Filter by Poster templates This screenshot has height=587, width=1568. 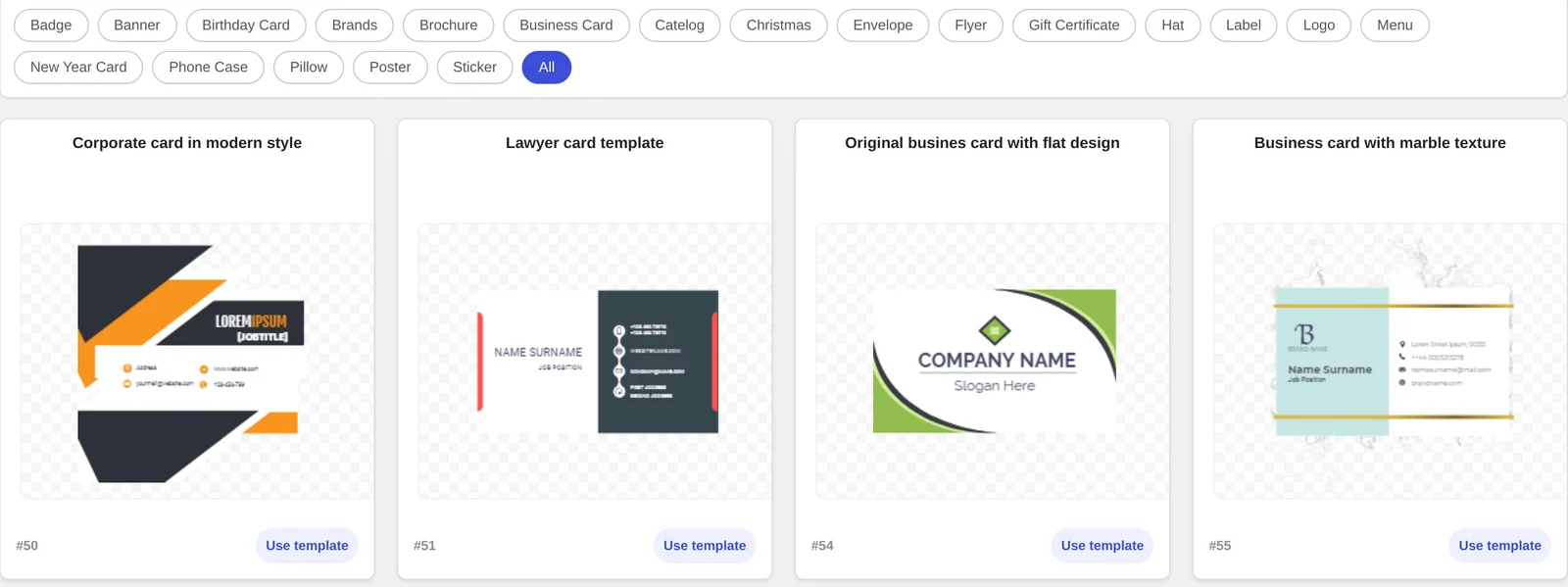(x=390, y=68)
